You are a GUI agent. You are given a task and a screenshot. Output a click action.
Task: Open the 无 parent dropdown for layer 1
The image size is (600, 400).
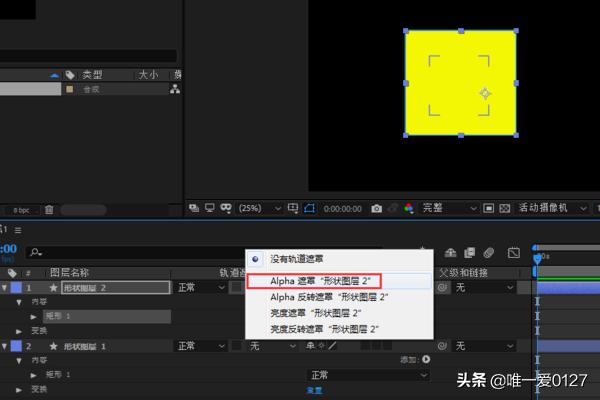pos(483,287)
